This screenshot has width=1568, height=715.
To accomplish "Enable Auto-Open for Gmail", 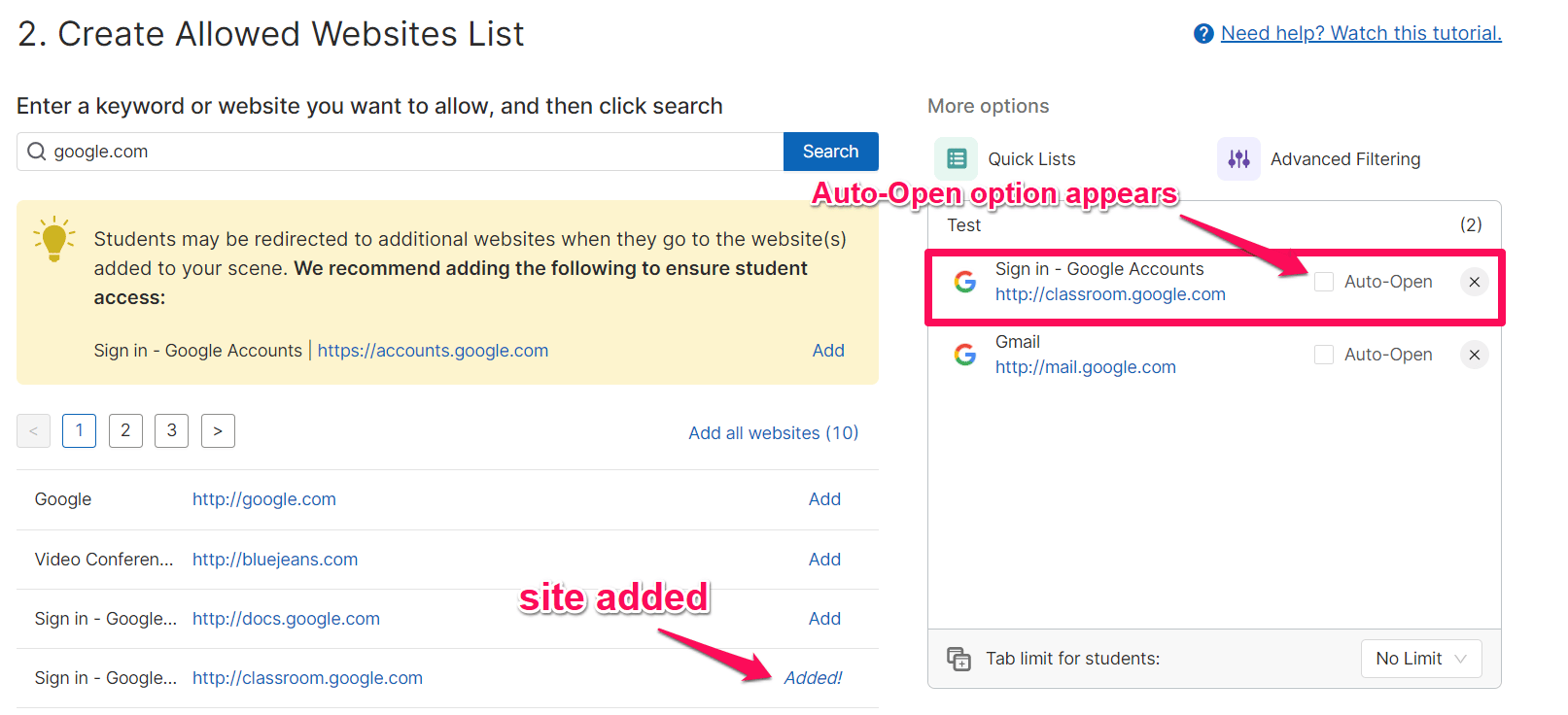I will point(1324,355).
